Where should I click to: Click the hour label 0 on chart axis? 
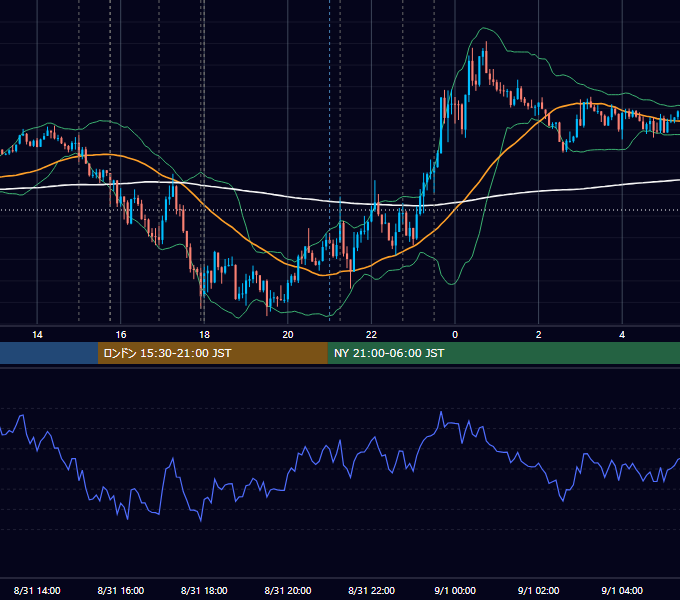point(455,335)
